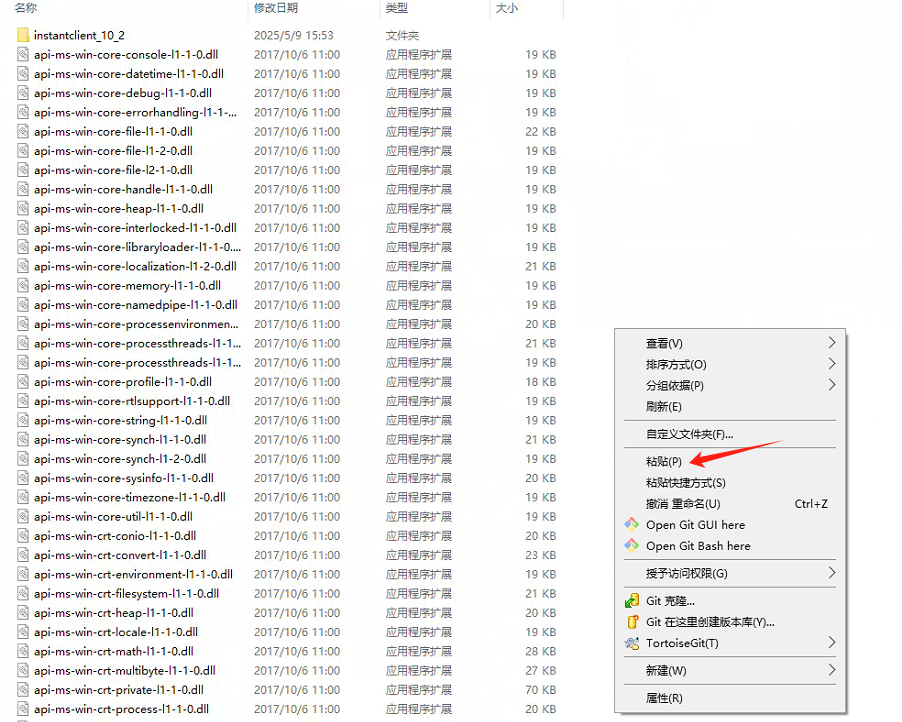Click file icon of api-ms-win-core-heap-l1-1-0.dll

click(x=23, y=208)
